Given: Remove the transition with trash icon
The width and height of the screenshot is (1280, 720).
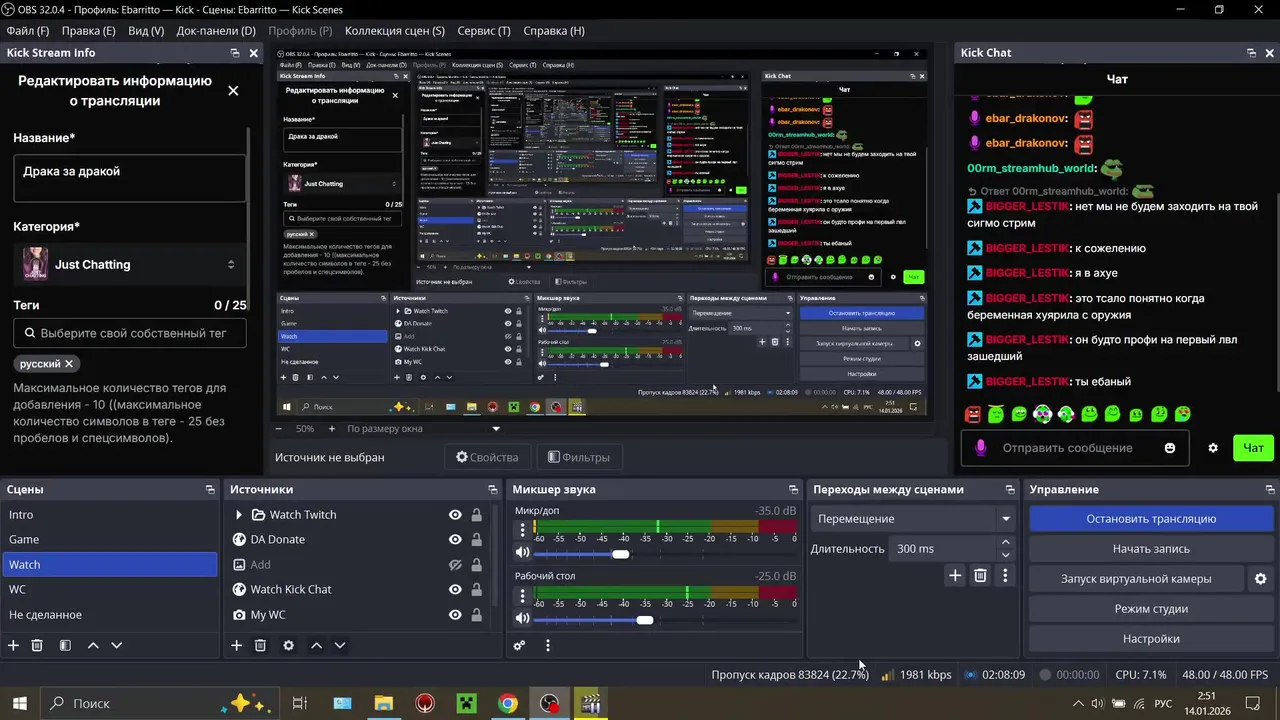Looking at the screenshot, I should pos(980,575).
